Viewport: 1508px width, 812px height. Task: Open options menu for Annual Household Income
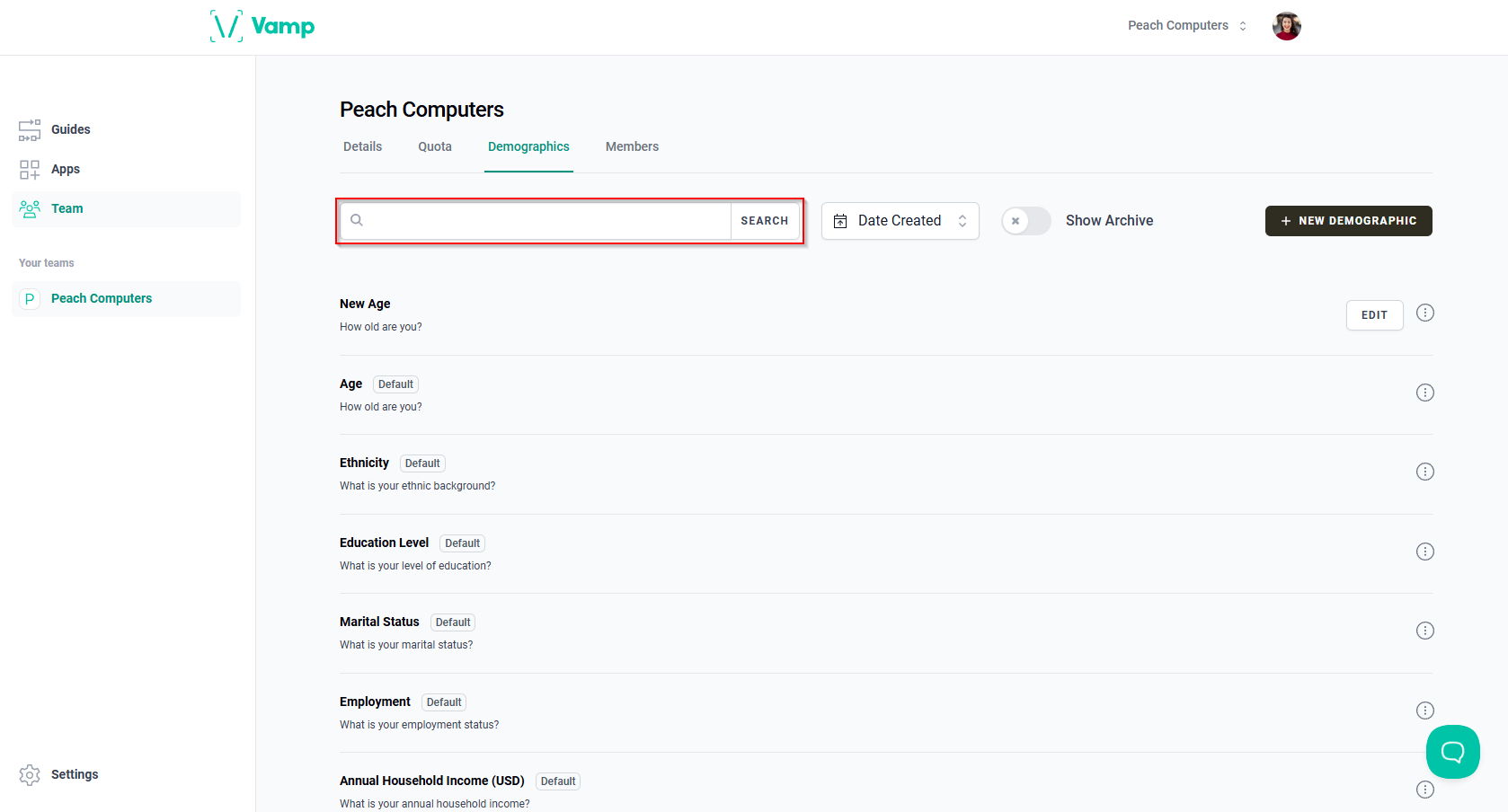pyautogui.click(x=1425, y=790)
